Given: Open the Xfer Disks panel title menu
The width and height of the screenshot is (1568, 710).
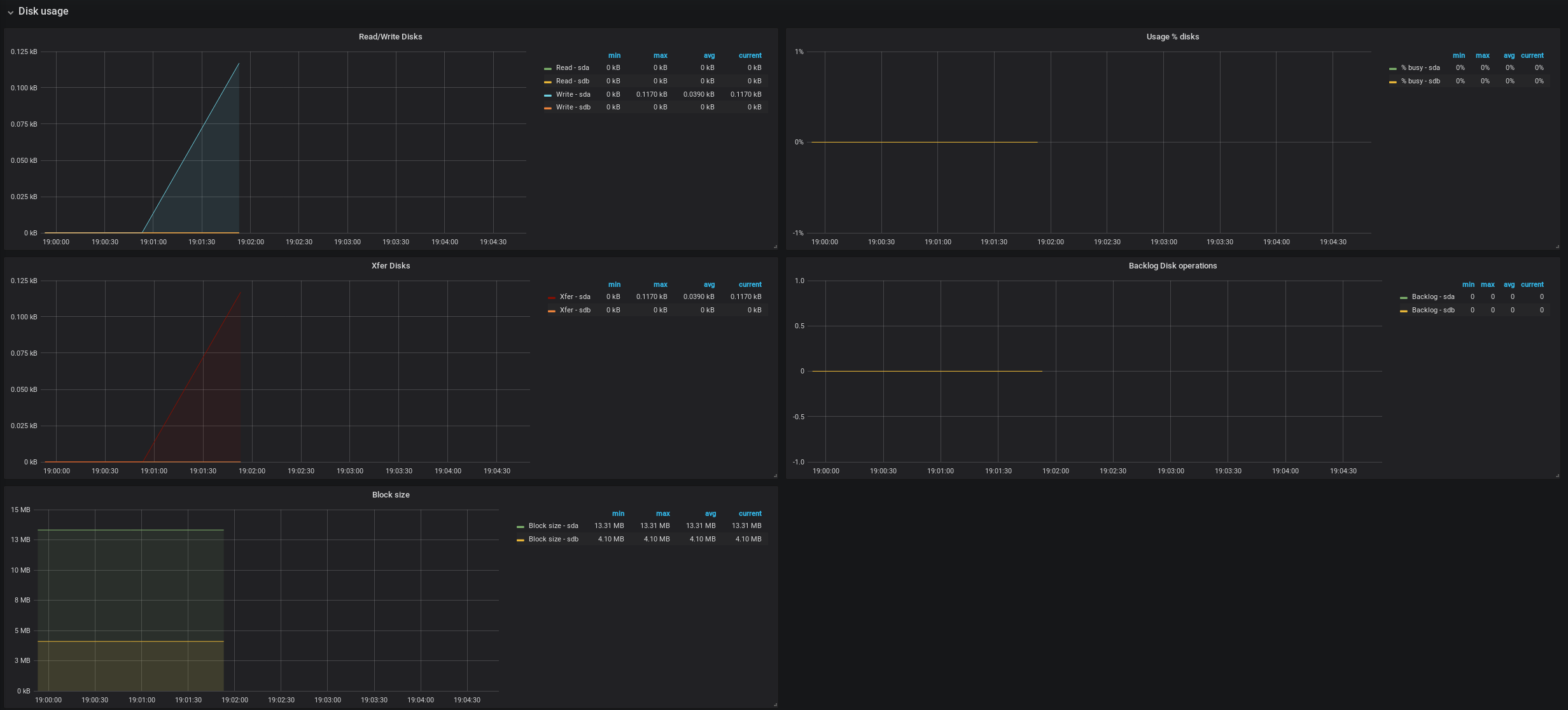Looking at the screenshot, I should 390,266.
